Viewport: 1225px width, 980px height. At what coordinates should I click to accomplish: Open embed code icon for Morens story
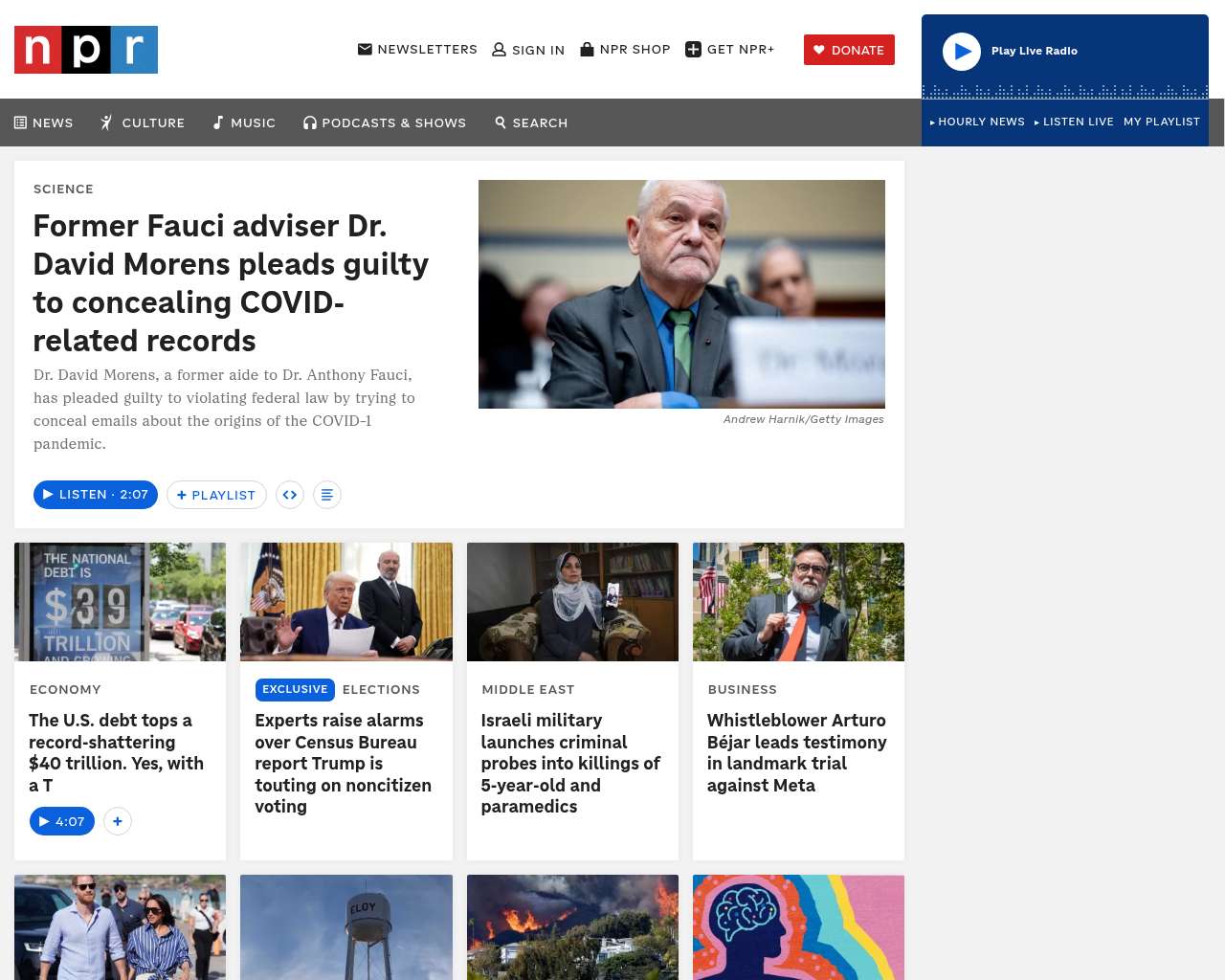290,495
